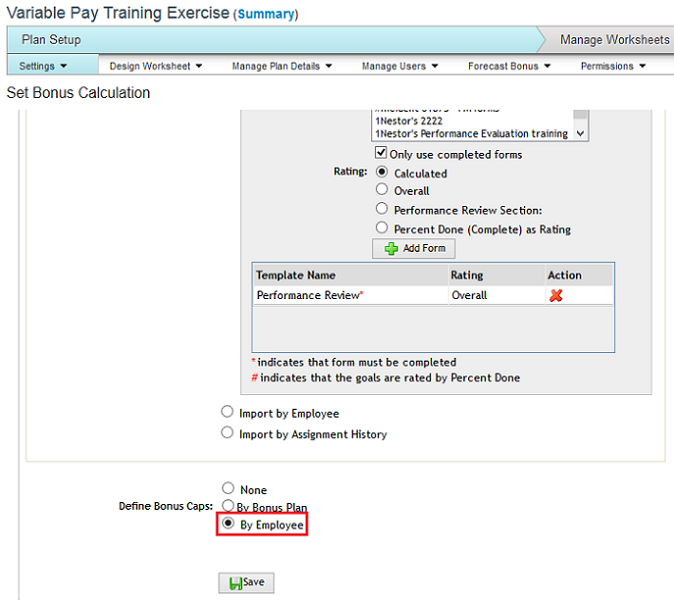Image resolution: width=674 pixels, height=601 pixels.
Task: Open the Manage Plan Details dropdown
Action: (282, 66)
